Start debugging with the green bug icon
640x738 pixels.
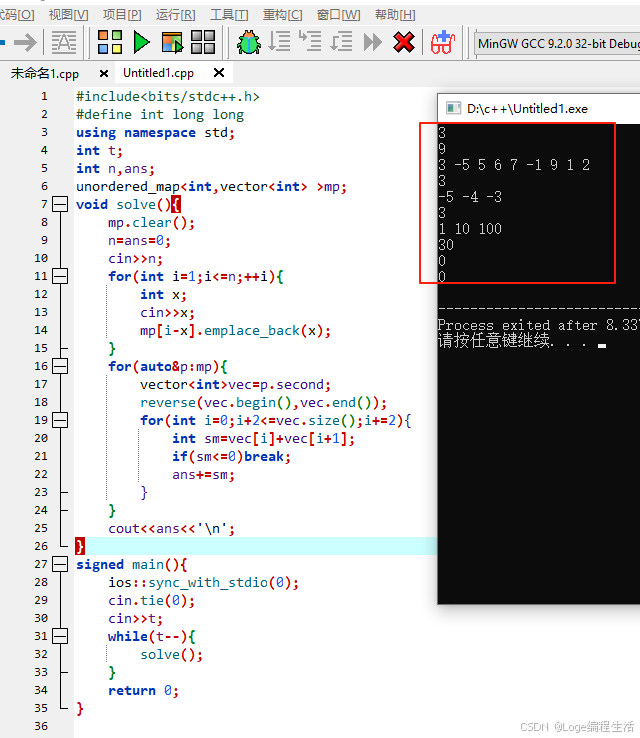pos(249,42)
